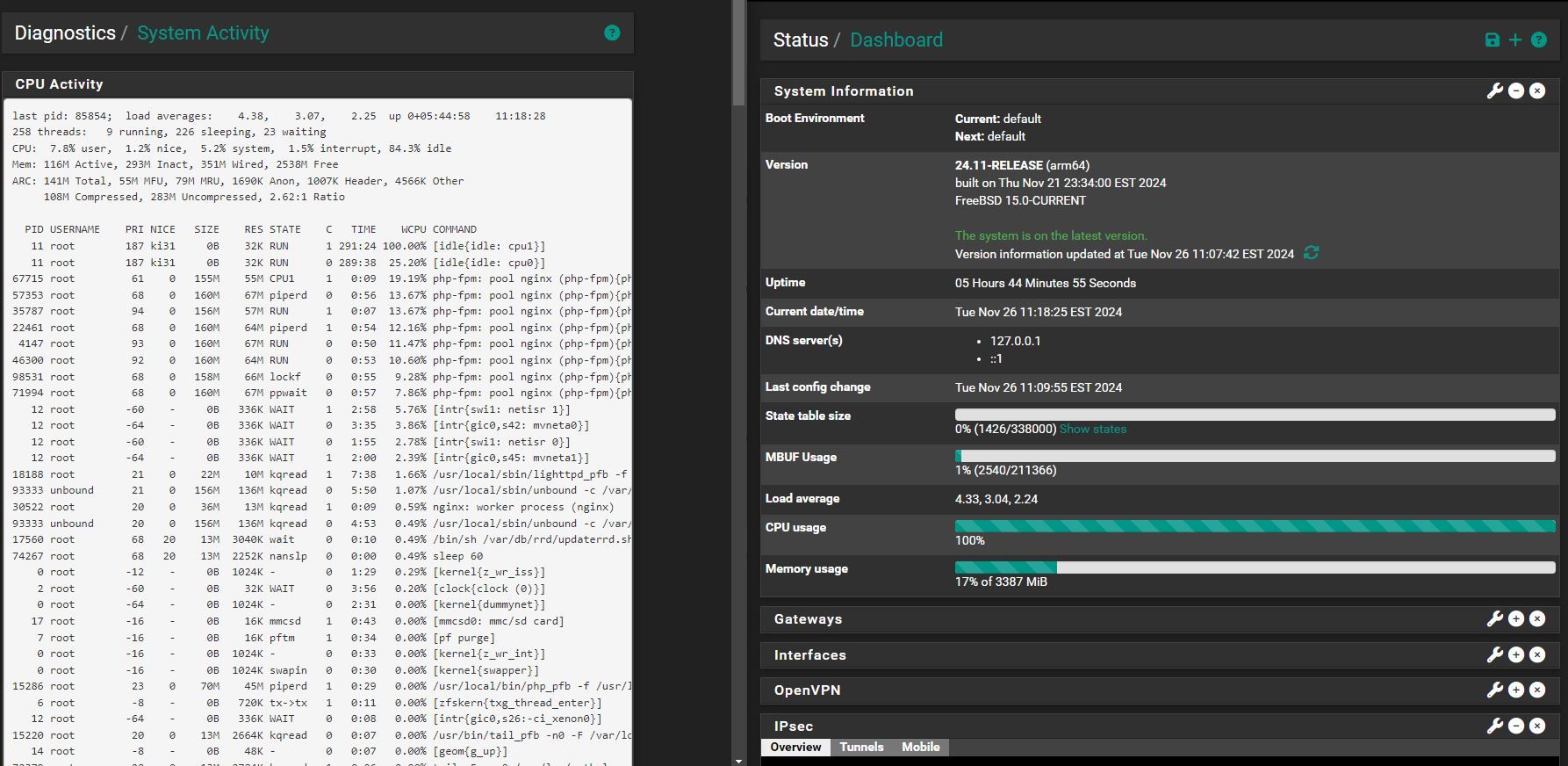Screen dimensions: 1568x766
Task: Click the uptime value 05 Hours 44 Minutes
Action: pyautogui.click(x=1046, y=283)
